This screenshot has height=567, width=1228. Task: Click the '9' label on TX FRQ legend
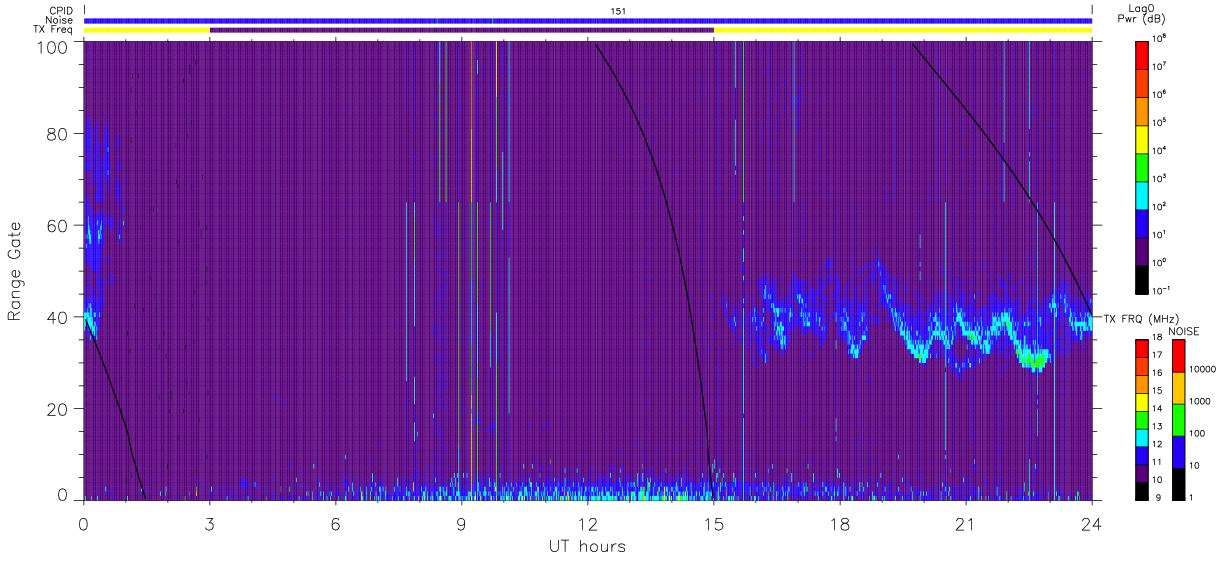(1156, 497)
